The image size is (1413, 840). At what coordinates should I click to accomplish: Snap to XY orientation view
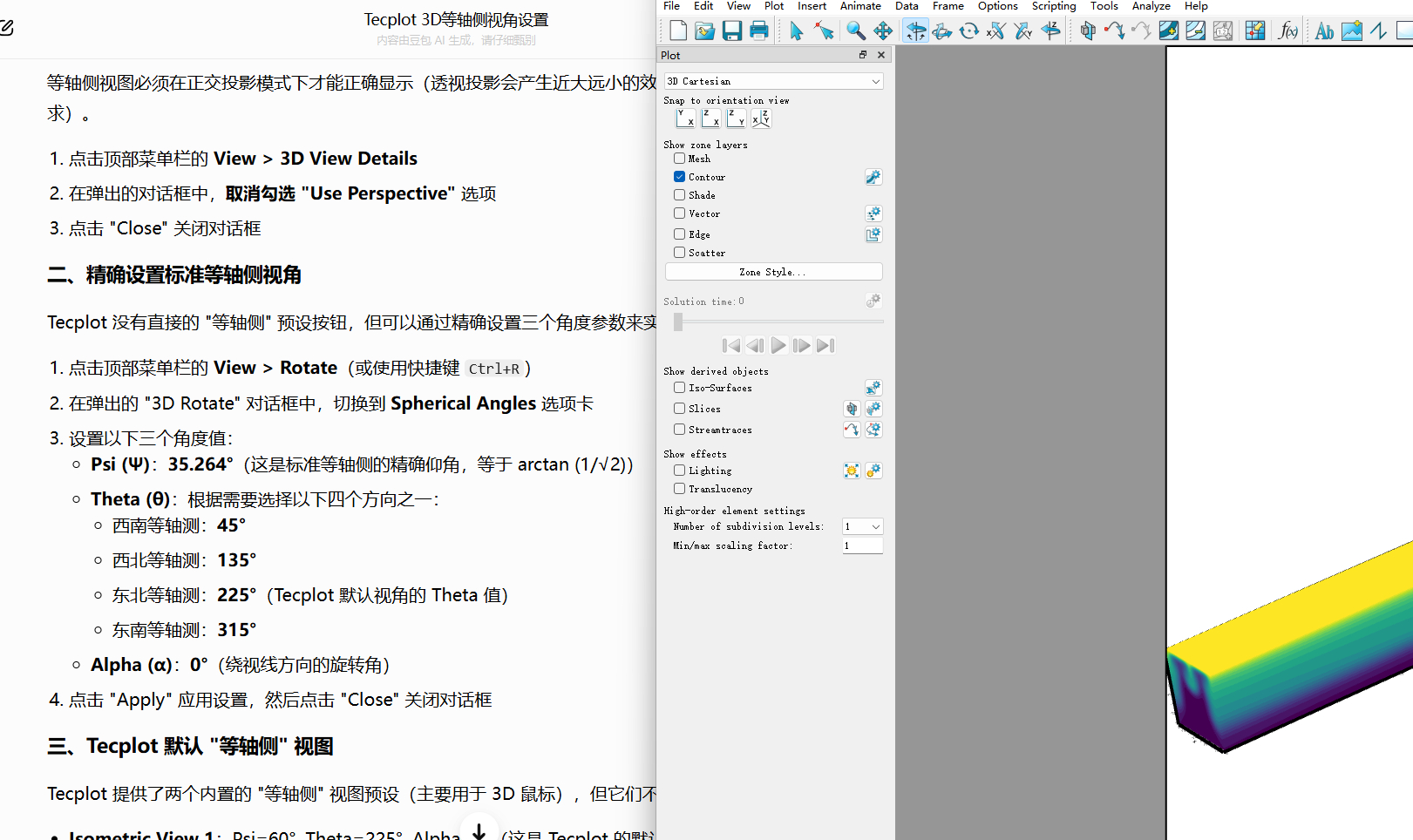(685, 119)
